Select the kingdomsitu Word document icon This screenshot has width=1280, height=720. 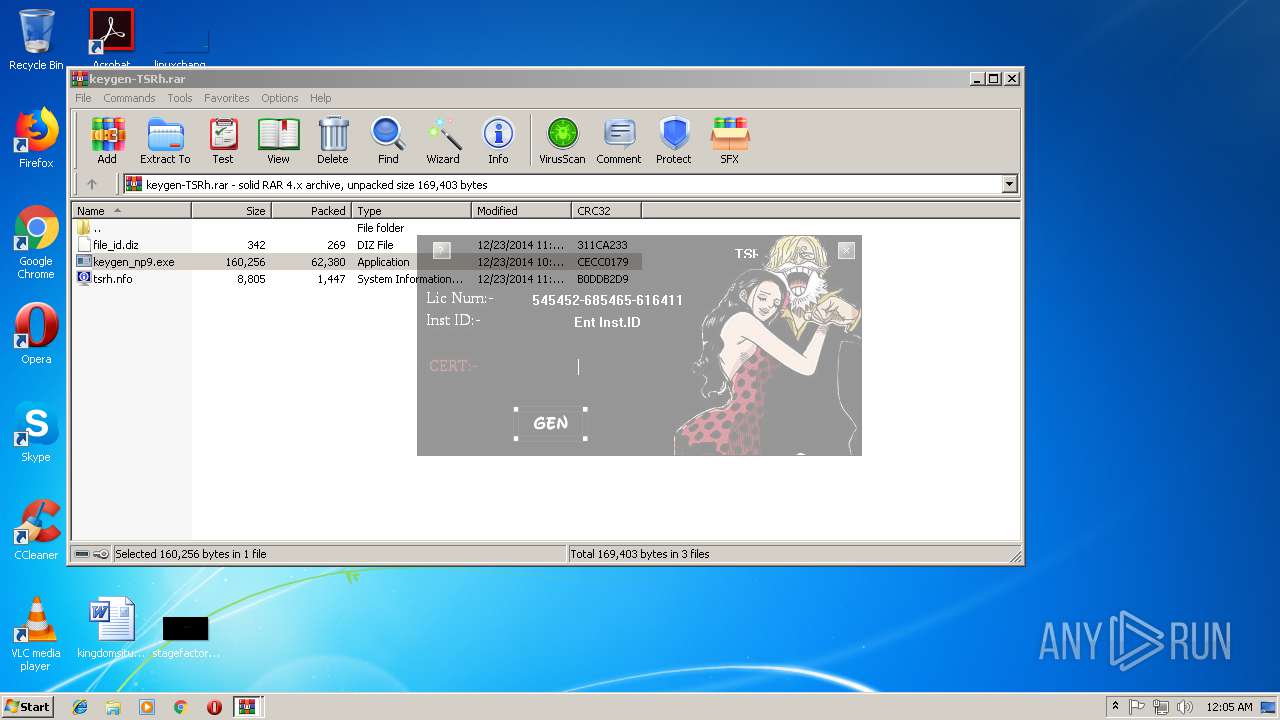[x=111, y=628]
